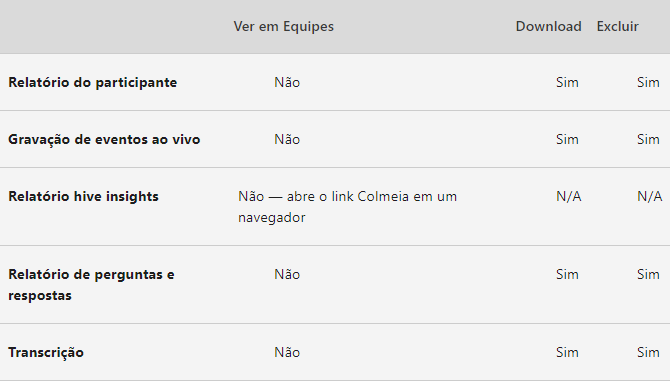This screenshot has height=381, width=670.
Task: Click 'Não' in the Transcrição row
Action: coord(287,352)
